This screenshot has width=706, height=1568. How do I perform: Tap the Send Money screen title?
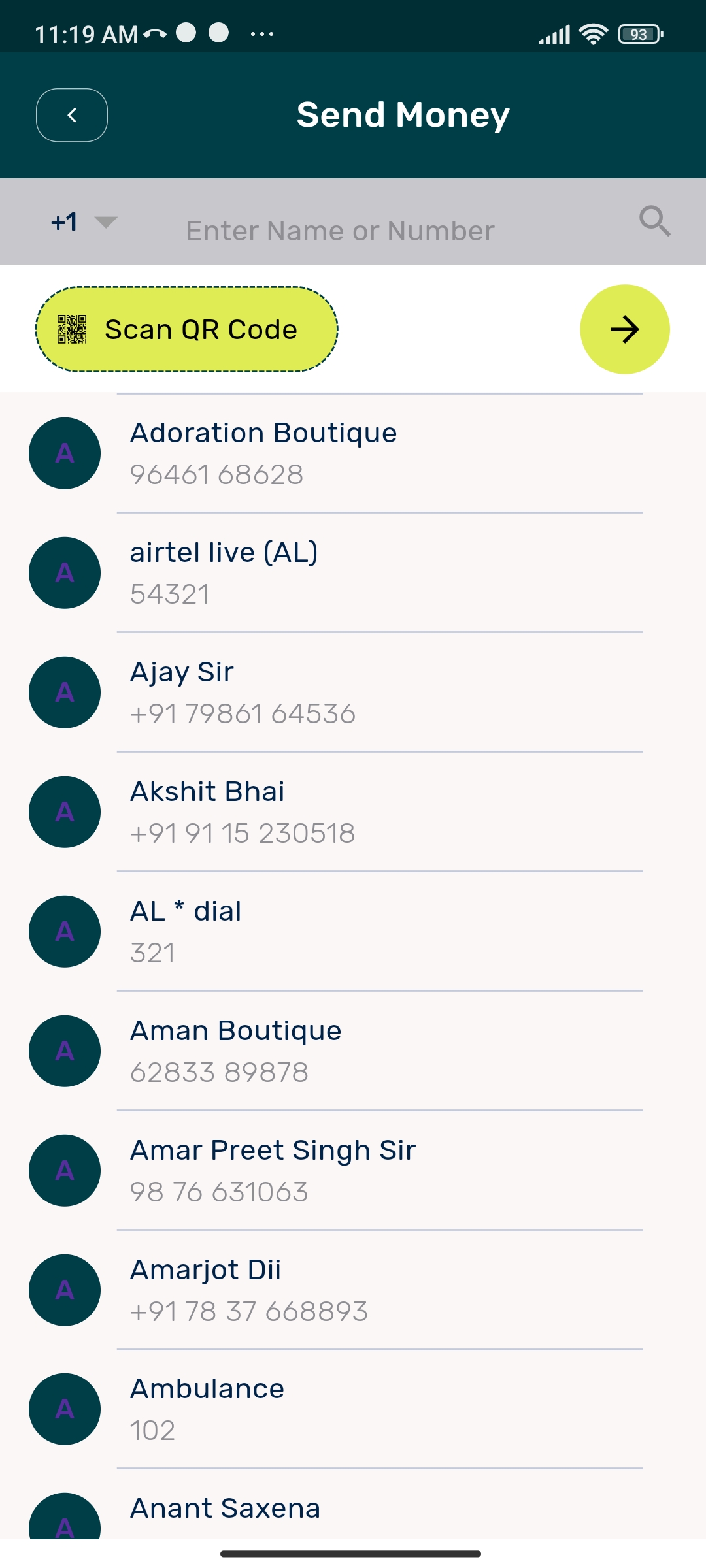(x=403, y=115)
